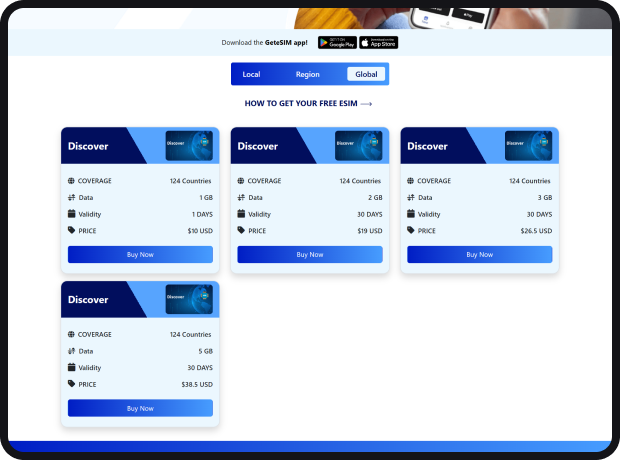The image size is (620, 460).
Task: Click the price tag icon on $19 plan
Action: click(241, 230)
